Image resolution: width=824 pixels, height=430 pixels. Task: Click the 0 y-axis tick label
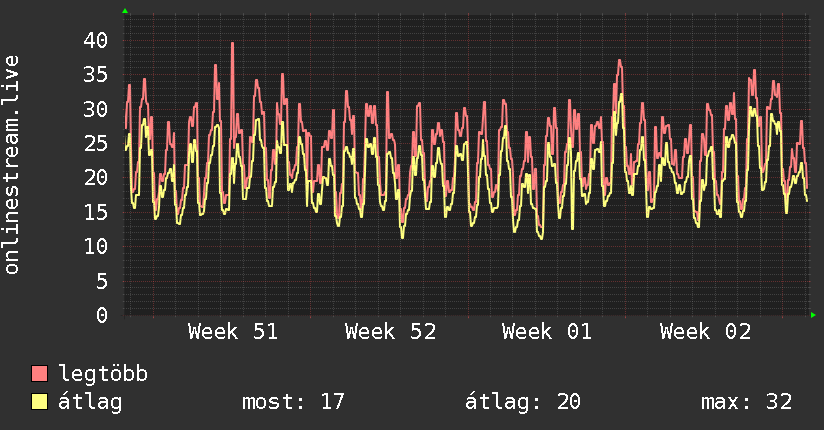click(x=102, y=315)
